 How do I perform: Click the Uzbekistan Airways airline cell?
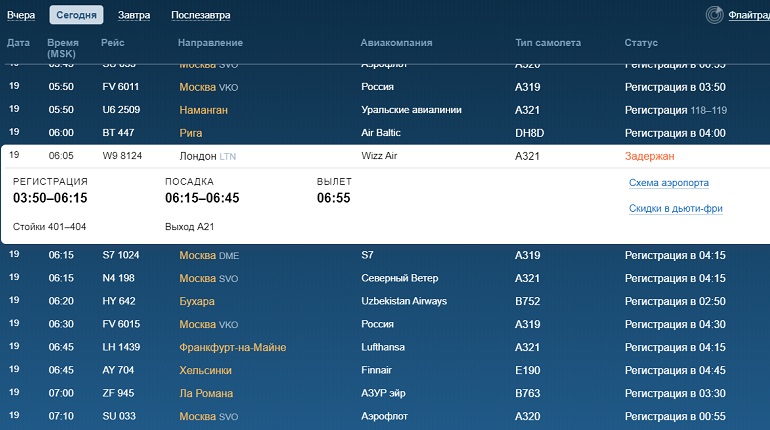(404, 301)
